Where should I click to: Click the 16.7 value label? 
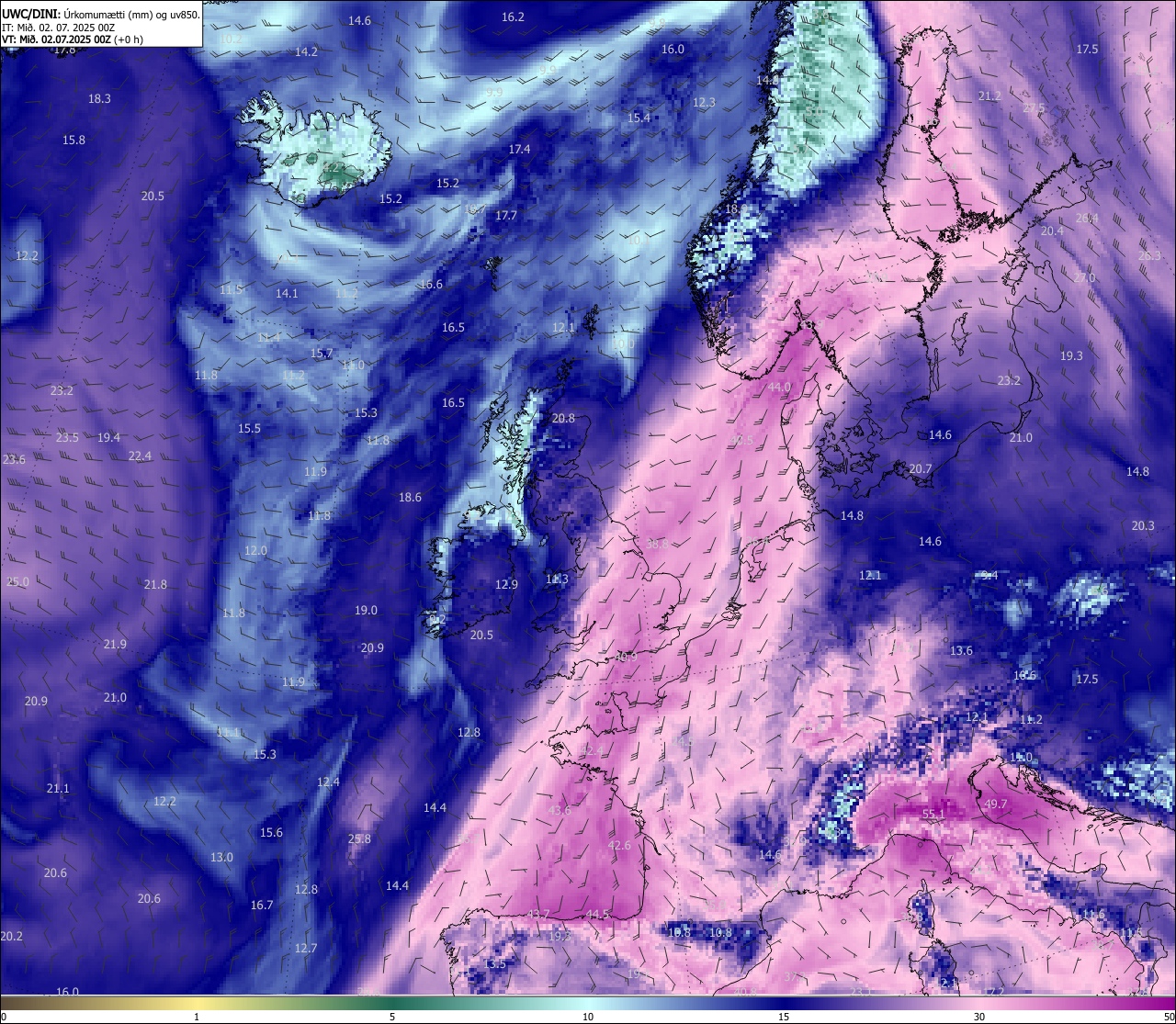(263, 906)
